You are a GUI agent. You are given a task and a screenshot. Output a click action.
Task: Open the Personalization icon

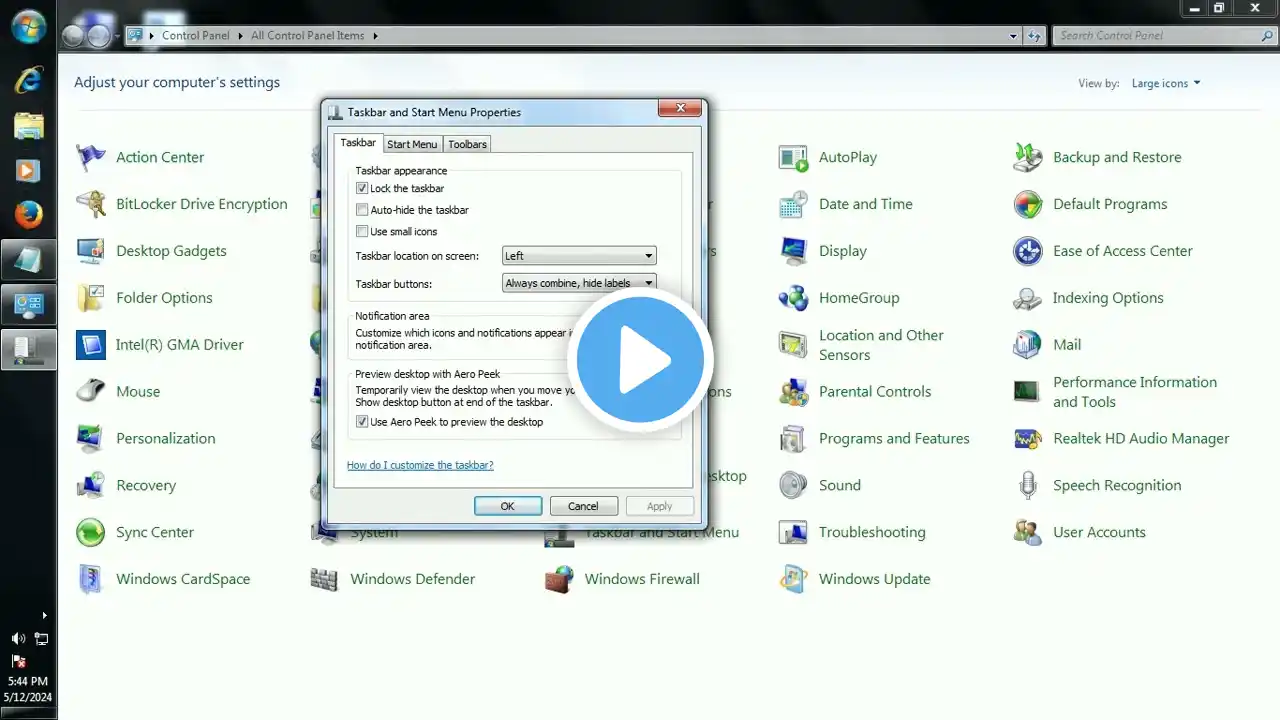click(91, 438)
